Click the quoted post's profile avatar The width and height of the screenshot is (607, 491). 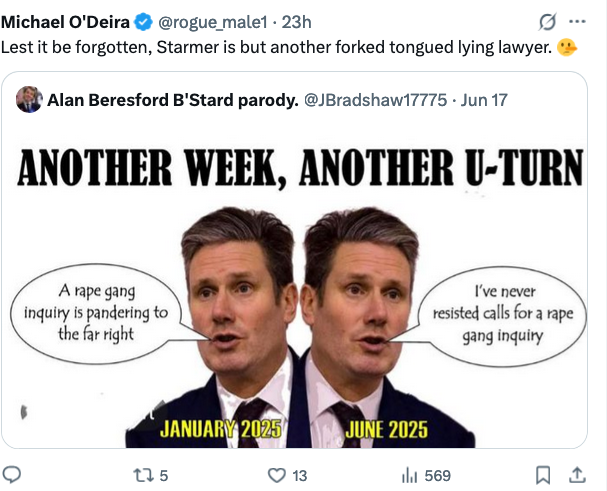29,99
